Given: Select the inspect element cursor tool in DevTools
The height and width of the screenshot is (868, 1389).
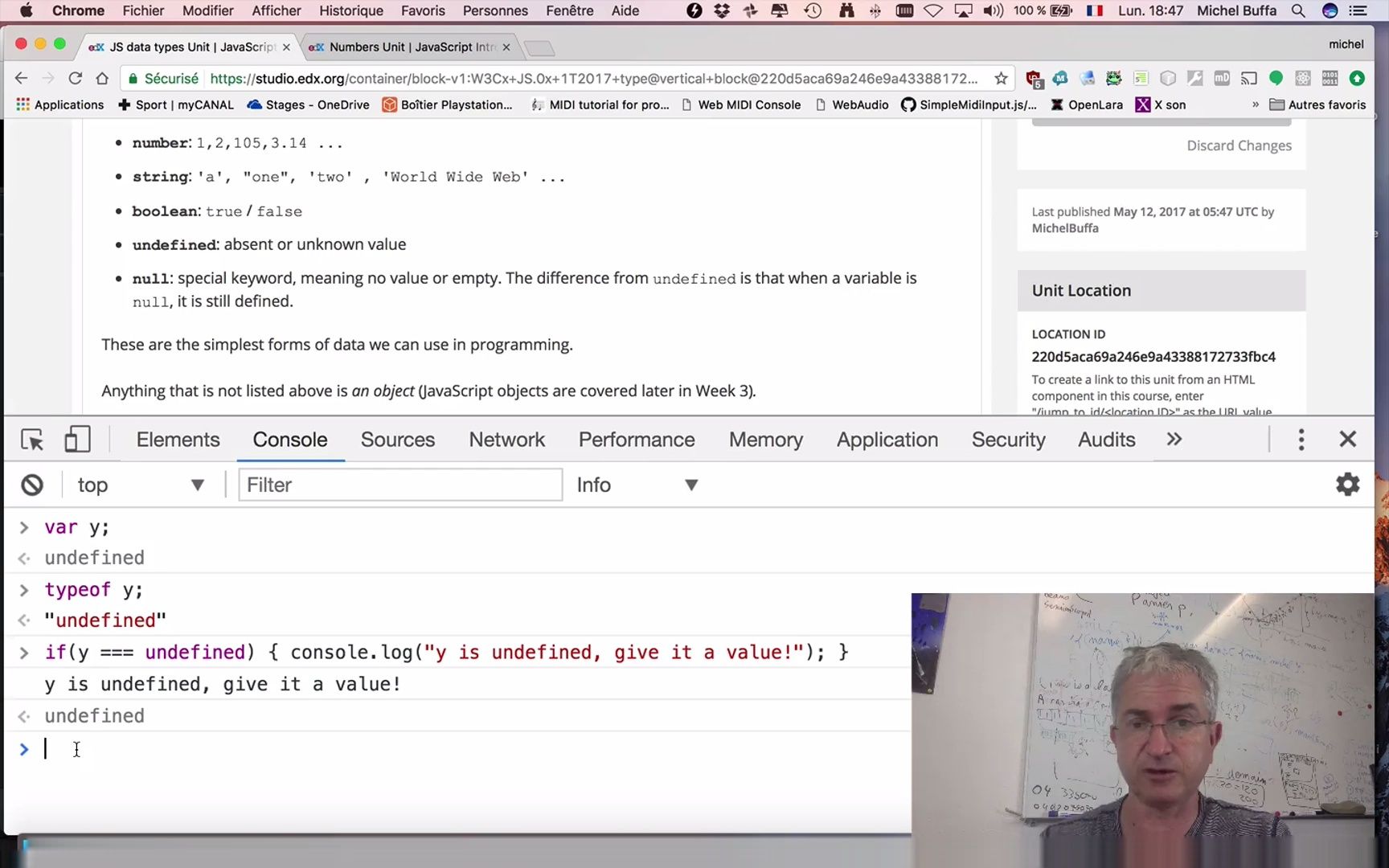Looking at the screenshot, I should pyautogui.click(x=31, y=440).
